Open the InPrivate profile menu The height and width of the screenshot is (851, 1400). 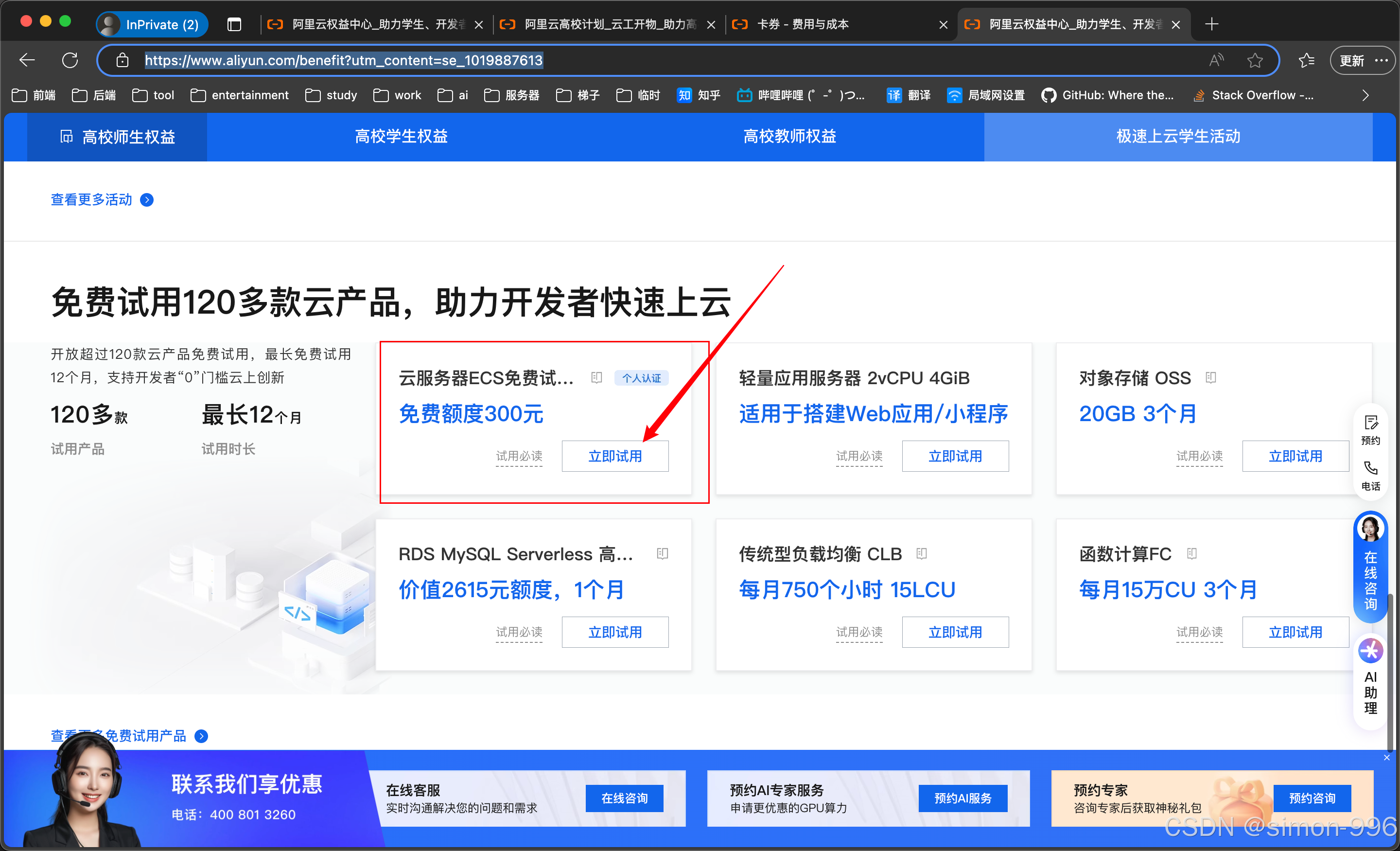152,24
